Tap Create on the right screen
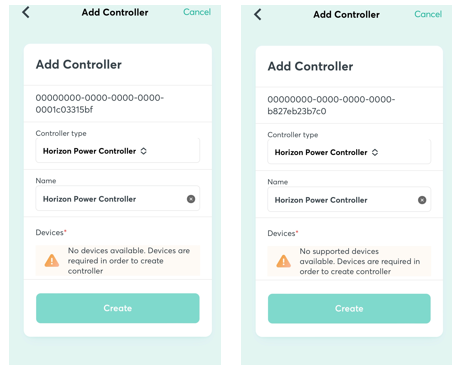 pyautogui.click(x=349, y=309)
